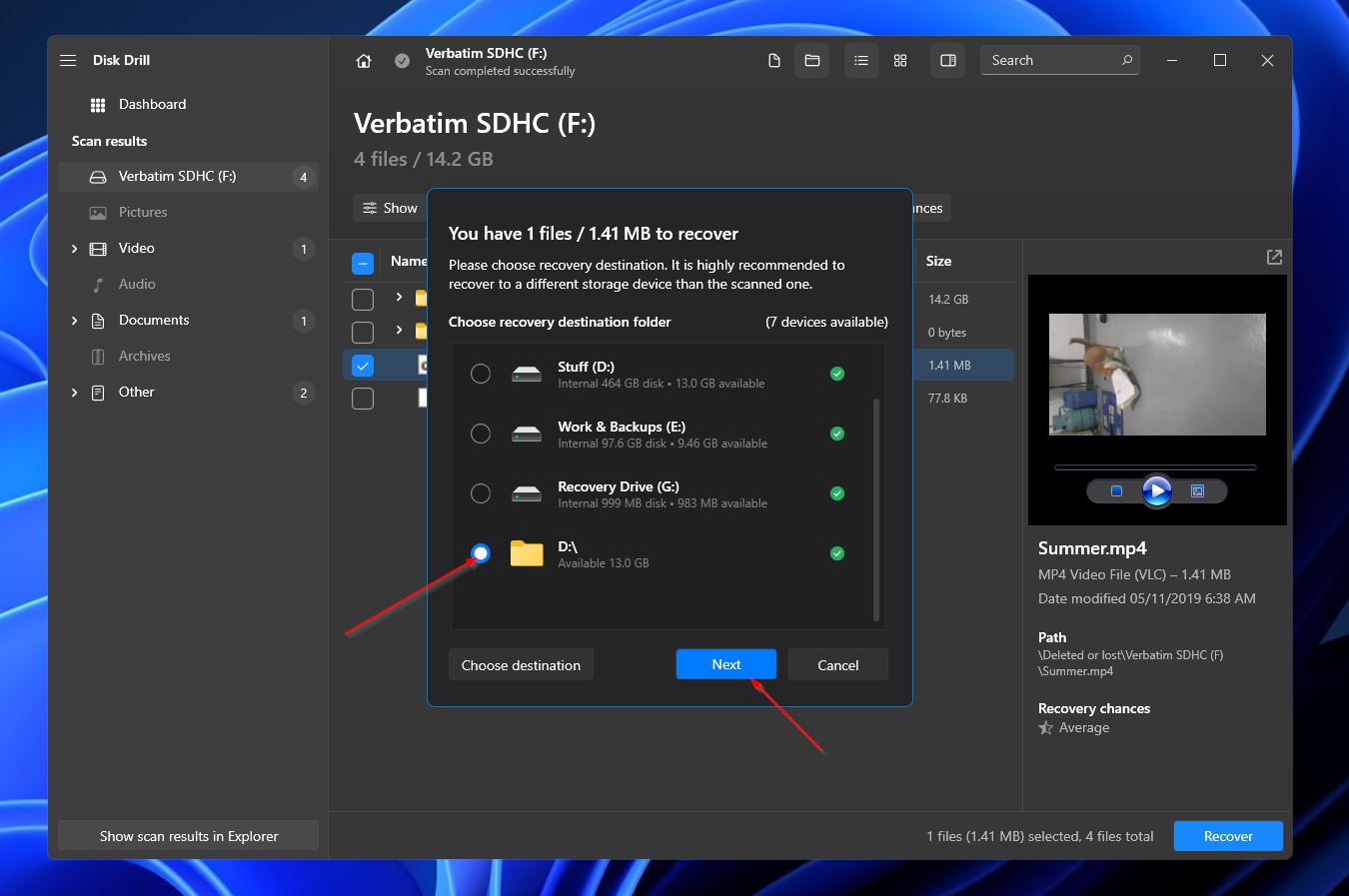Click the 1.41 MB size cell

pos(949,365)
